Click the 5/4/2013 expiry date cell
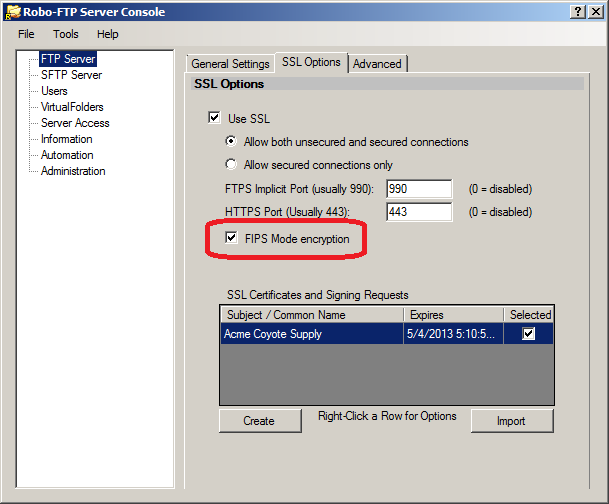The height and width of the screenshot is (504, 609). 453,334
